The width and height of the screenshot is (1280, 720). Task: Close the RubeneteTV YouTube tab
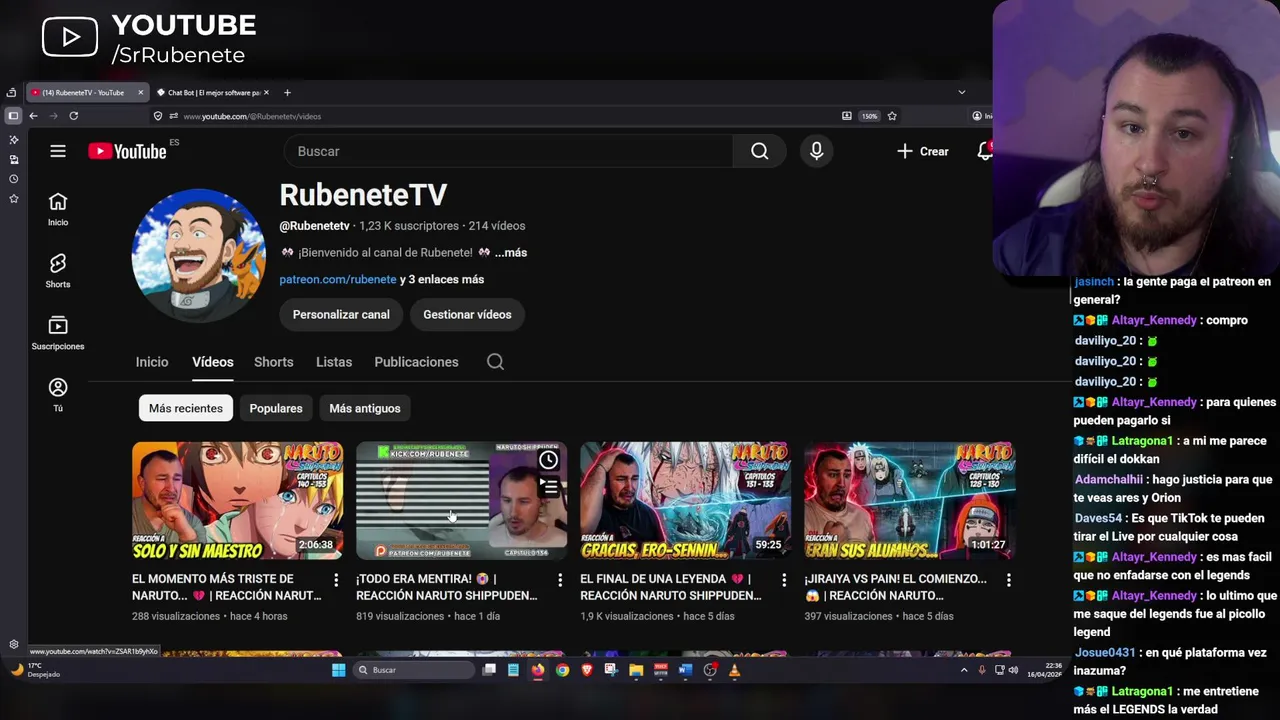pos(140,93)
